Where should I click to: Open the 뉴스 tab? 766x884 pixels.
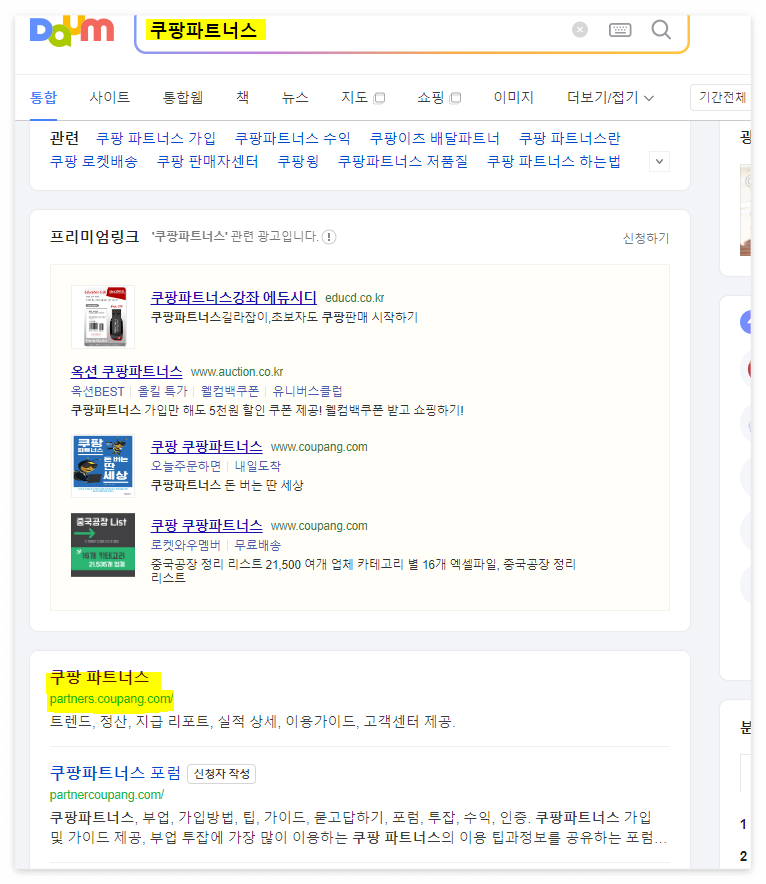[295, 98]
